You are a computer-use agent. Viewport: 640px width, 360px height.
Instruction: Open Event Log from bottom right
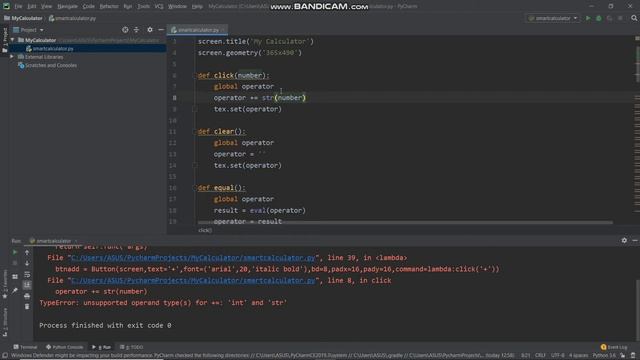pyautogui.click(x=614, y=347)
